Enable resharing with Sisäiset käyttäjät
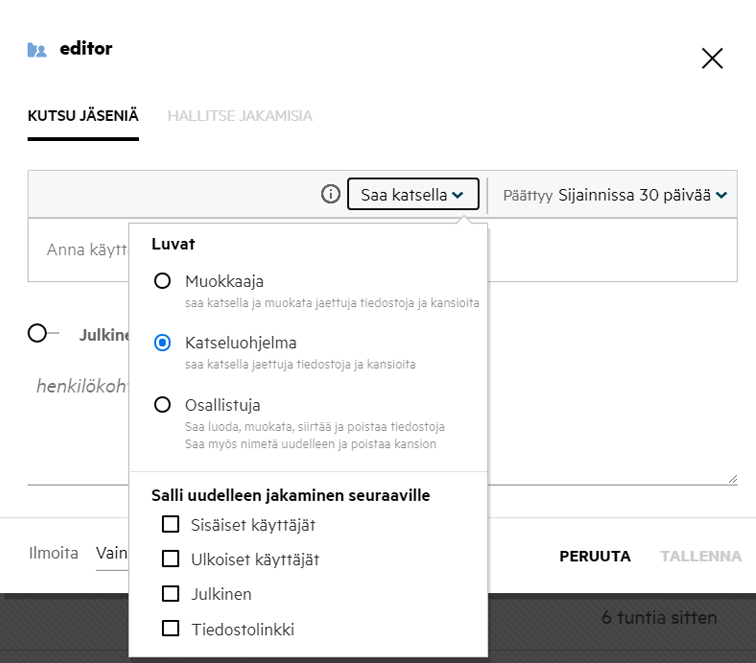 click(171, 524)
